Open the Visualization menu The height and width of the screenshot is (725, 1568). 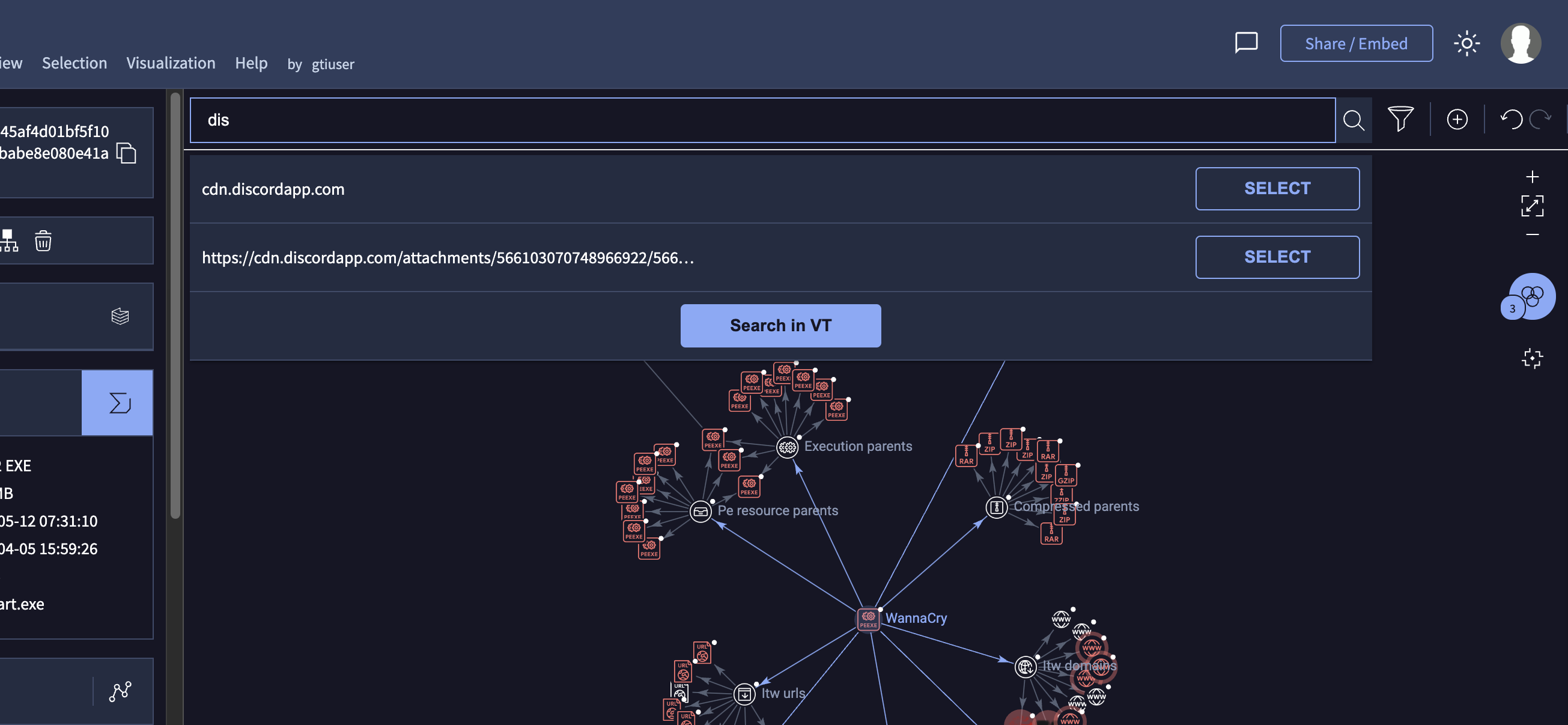pos(171,63)
